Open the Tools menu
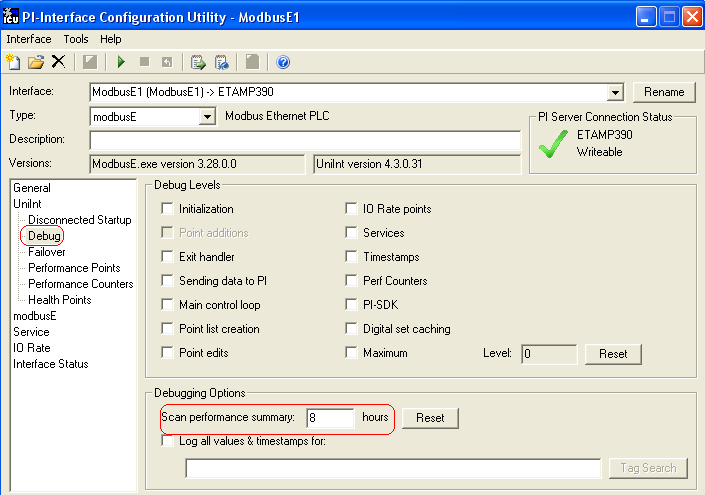This screenshot has width=705, height=495. pos(76,39)
